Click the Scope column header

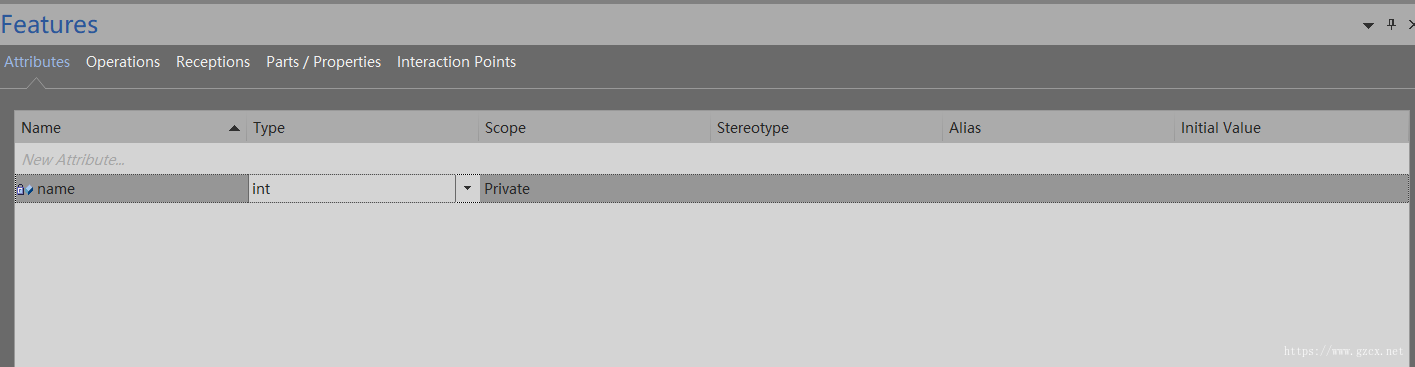click(x=595, y=128)
